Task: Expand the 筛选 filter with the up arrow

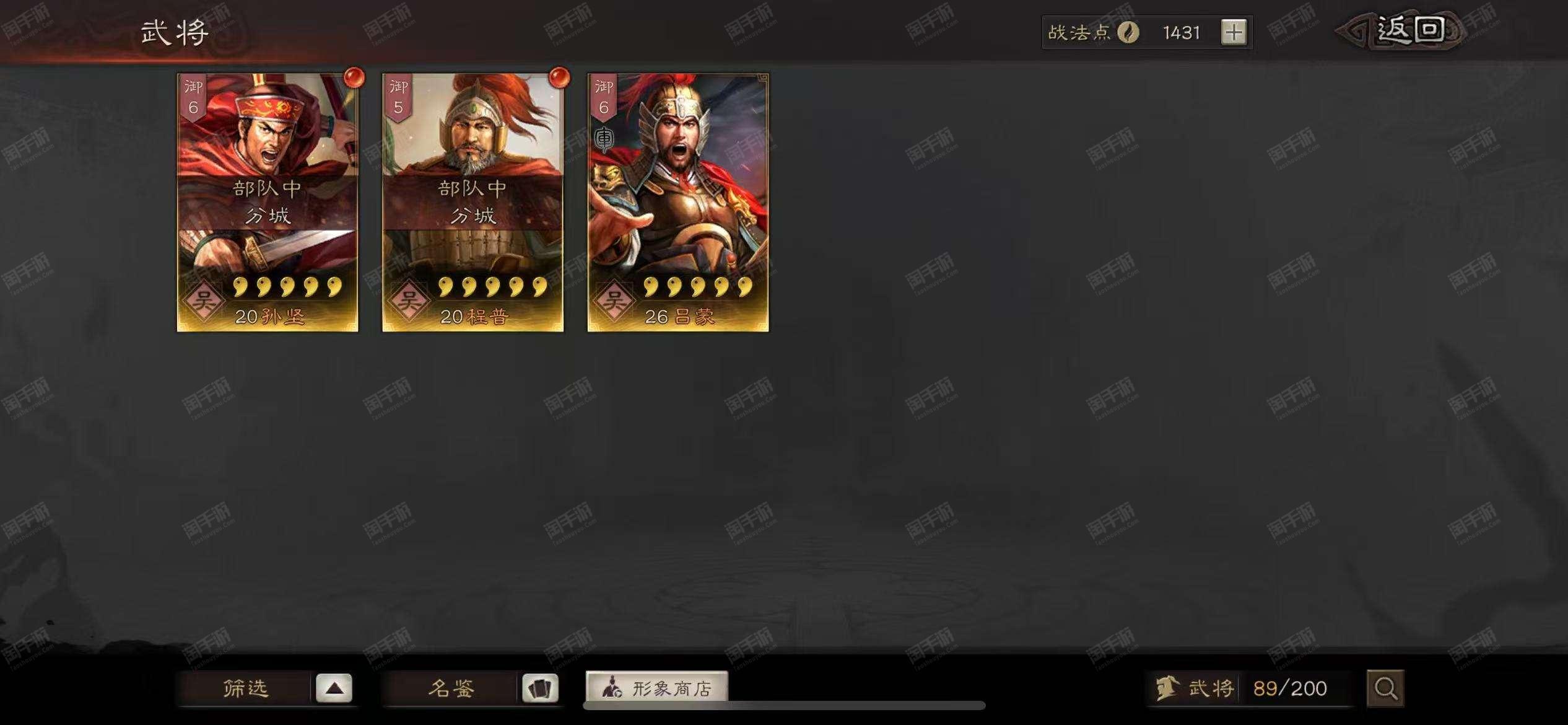Action: pos(334,688)
